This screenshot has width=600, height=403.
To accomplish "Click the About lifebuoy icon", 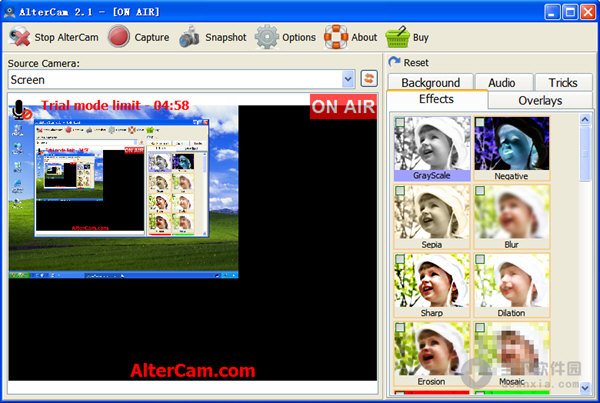I will tap(336, 37).
